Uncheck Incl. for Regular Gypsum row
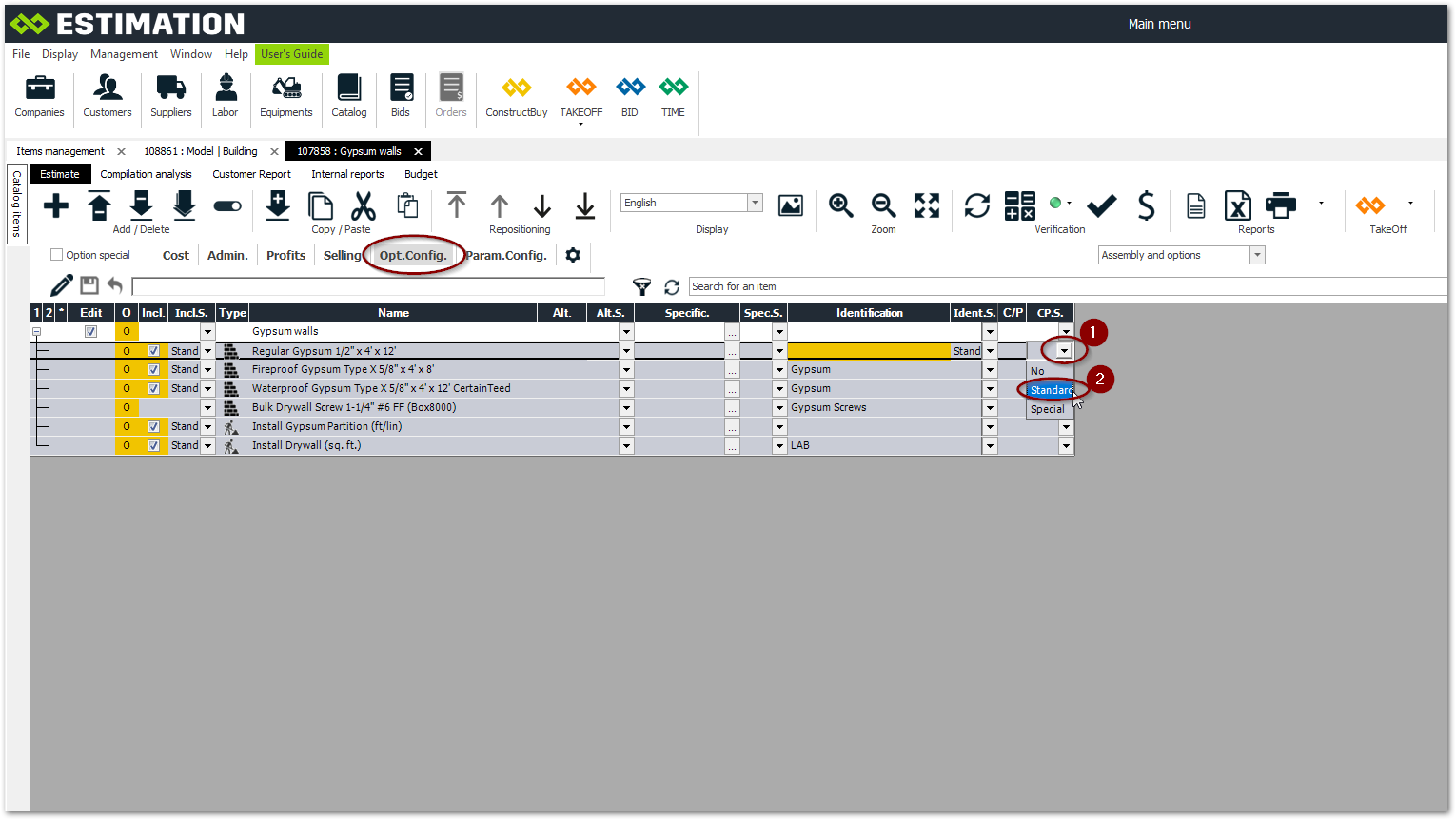The image size is (1456, 820). click(x=154, y=351)
